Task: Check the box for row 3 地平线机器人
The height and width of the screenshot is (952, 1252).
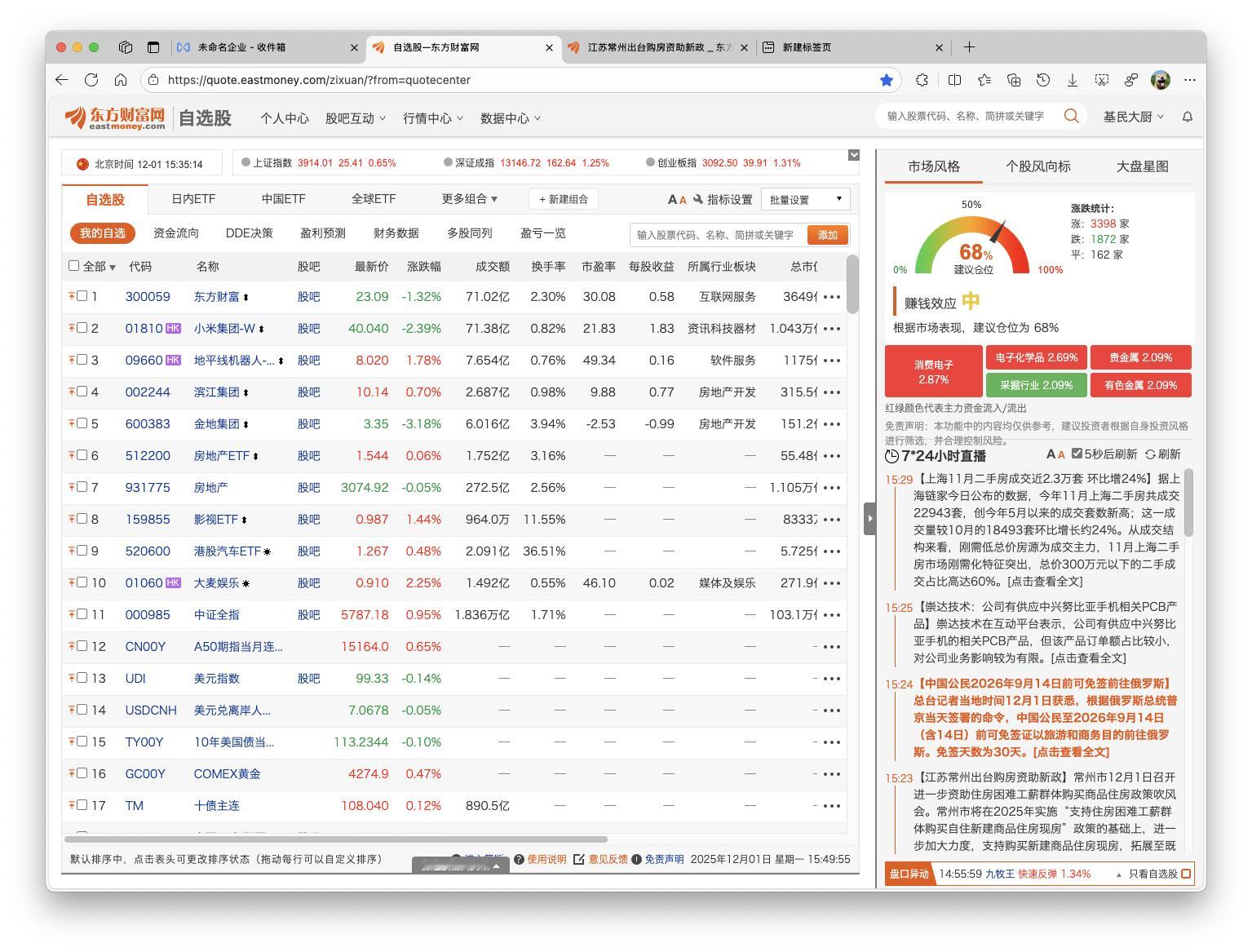Action: 82,360
